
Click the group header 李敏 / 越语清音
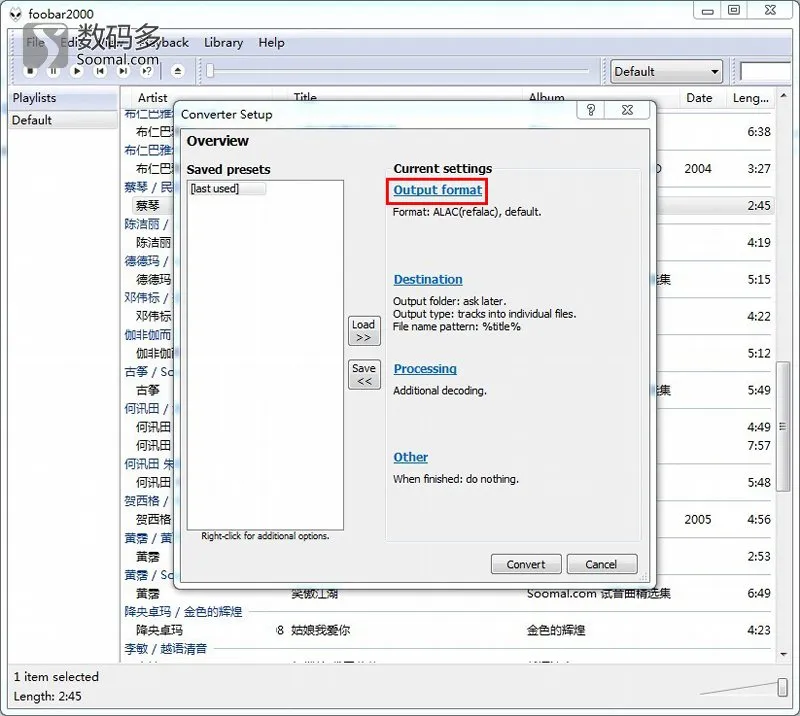[166, 649]
